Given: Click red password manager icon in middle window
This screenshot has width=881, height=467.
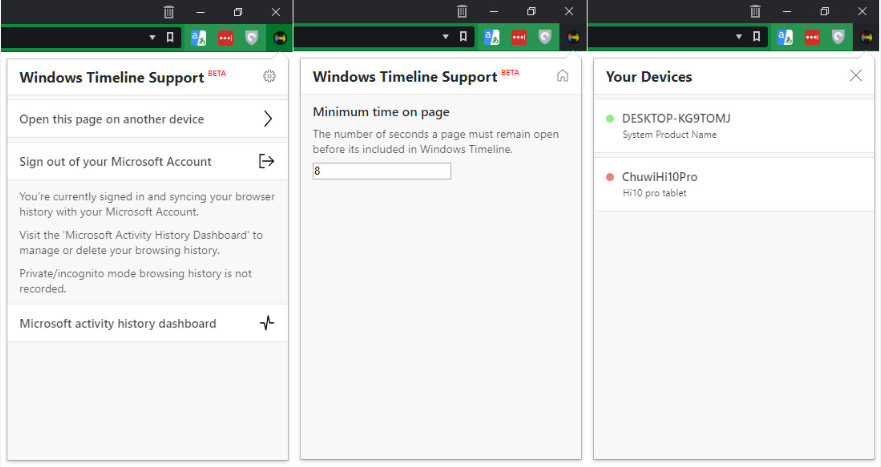Looking at the screenshot, I should click(519, 38).
